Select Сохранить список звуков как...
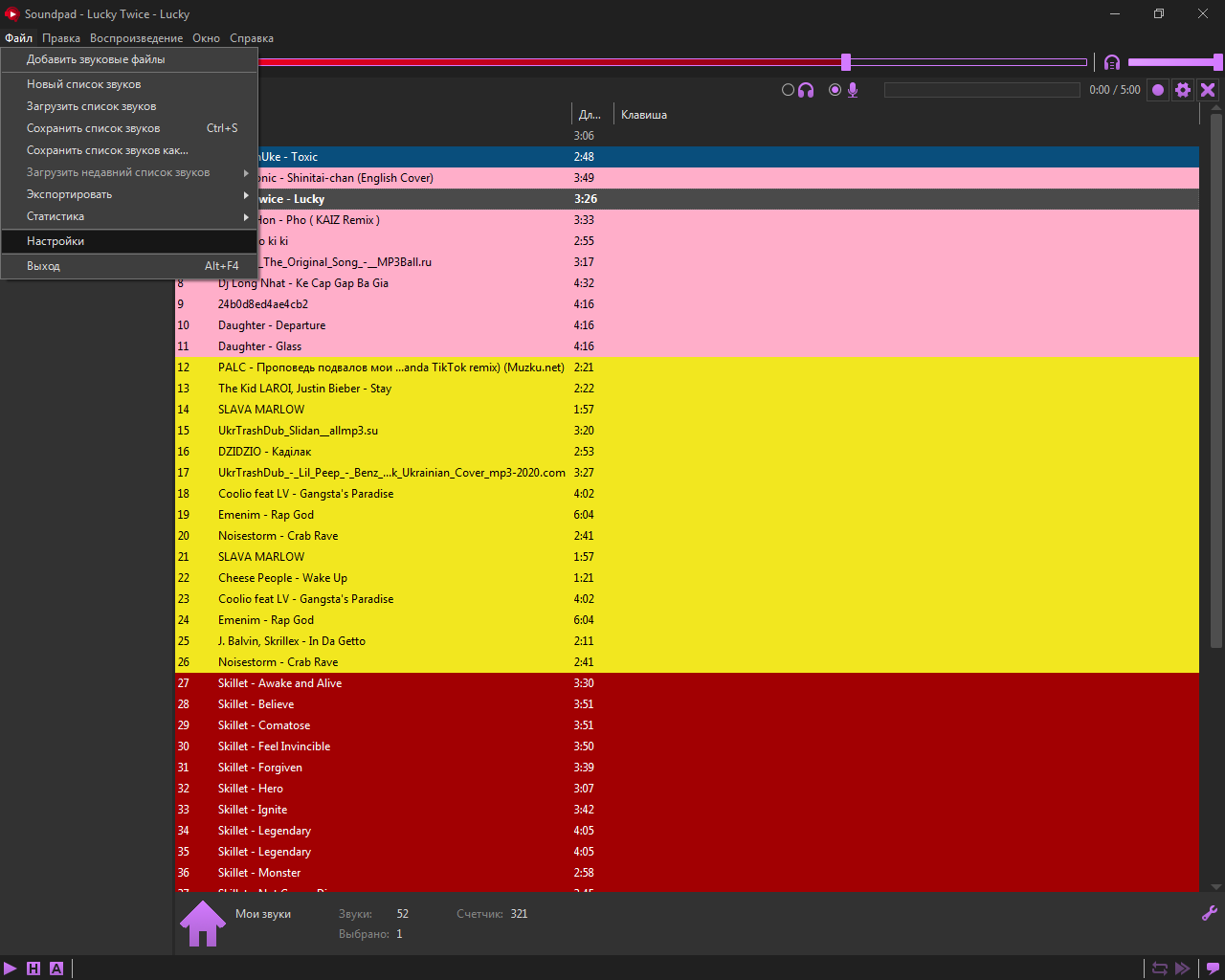 (129, 150)
